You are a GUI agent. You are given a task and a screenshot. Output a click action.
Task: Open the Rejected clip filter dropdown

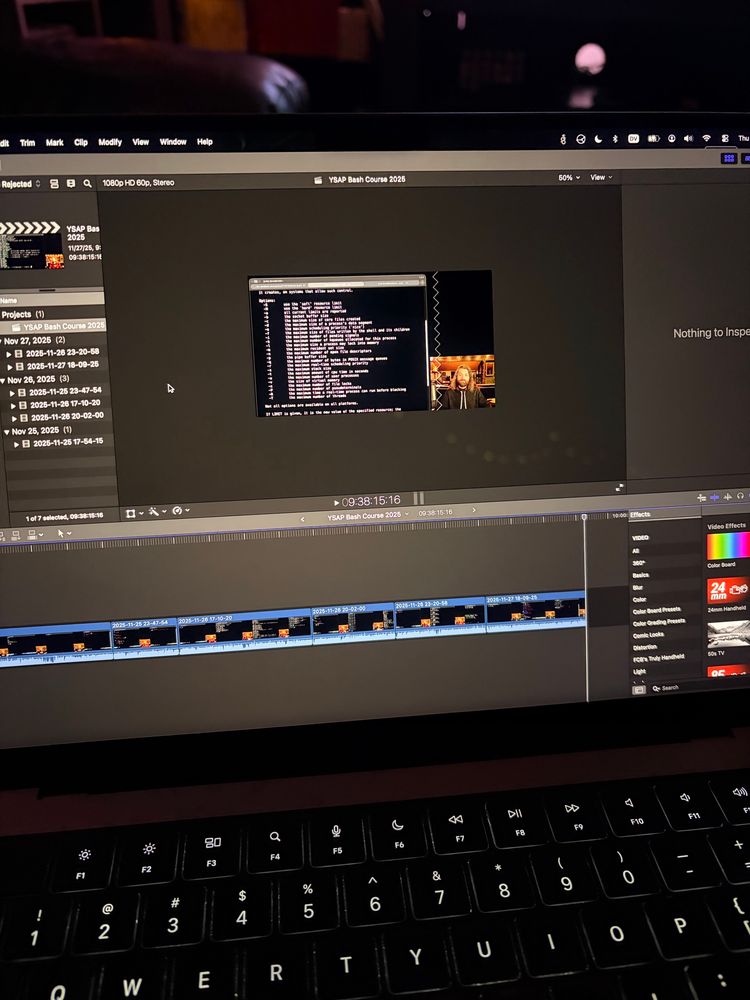click(x=20, y=184)
